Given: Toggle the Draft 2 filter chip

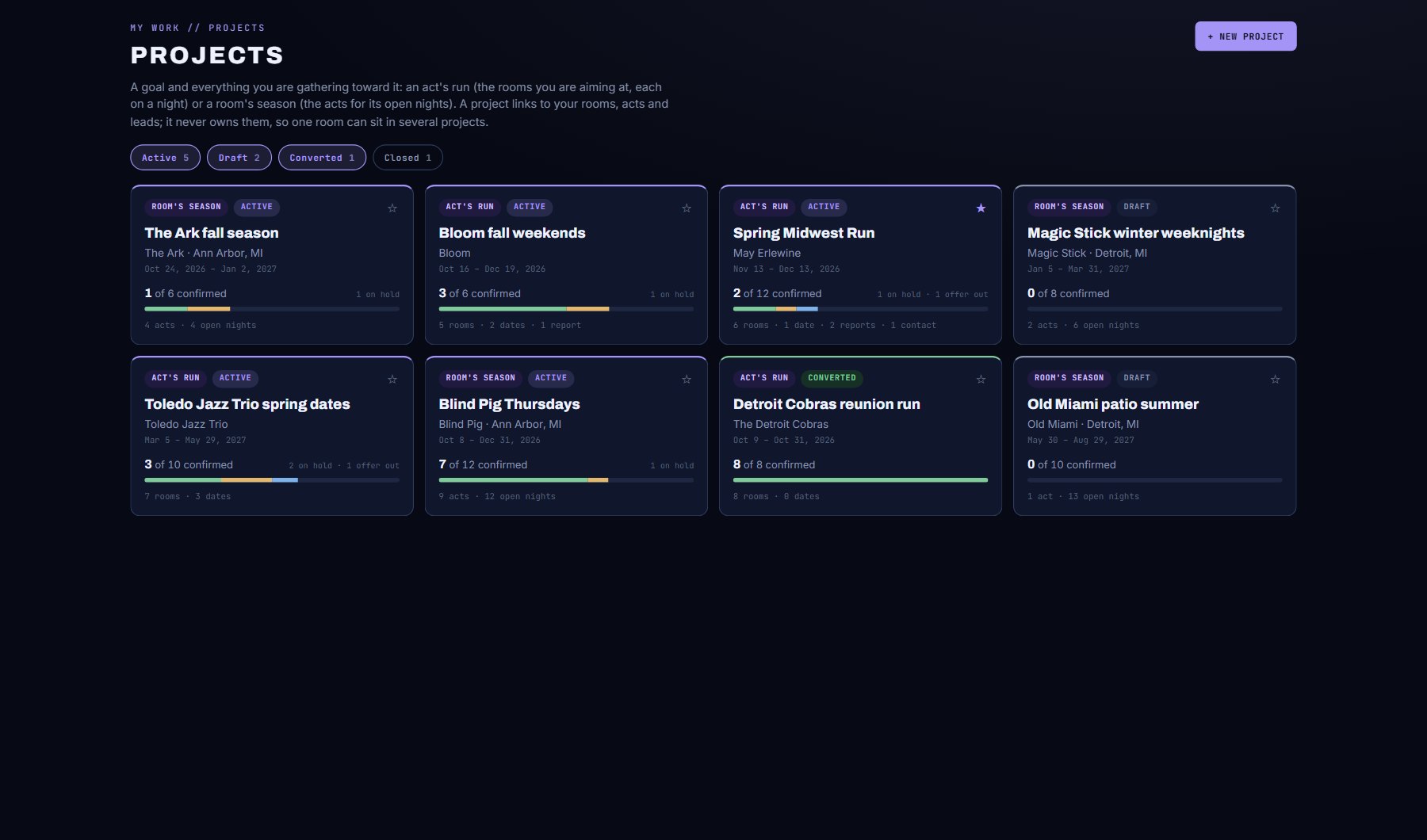Looking at the screenshot, I should click(x=239, y=158).
